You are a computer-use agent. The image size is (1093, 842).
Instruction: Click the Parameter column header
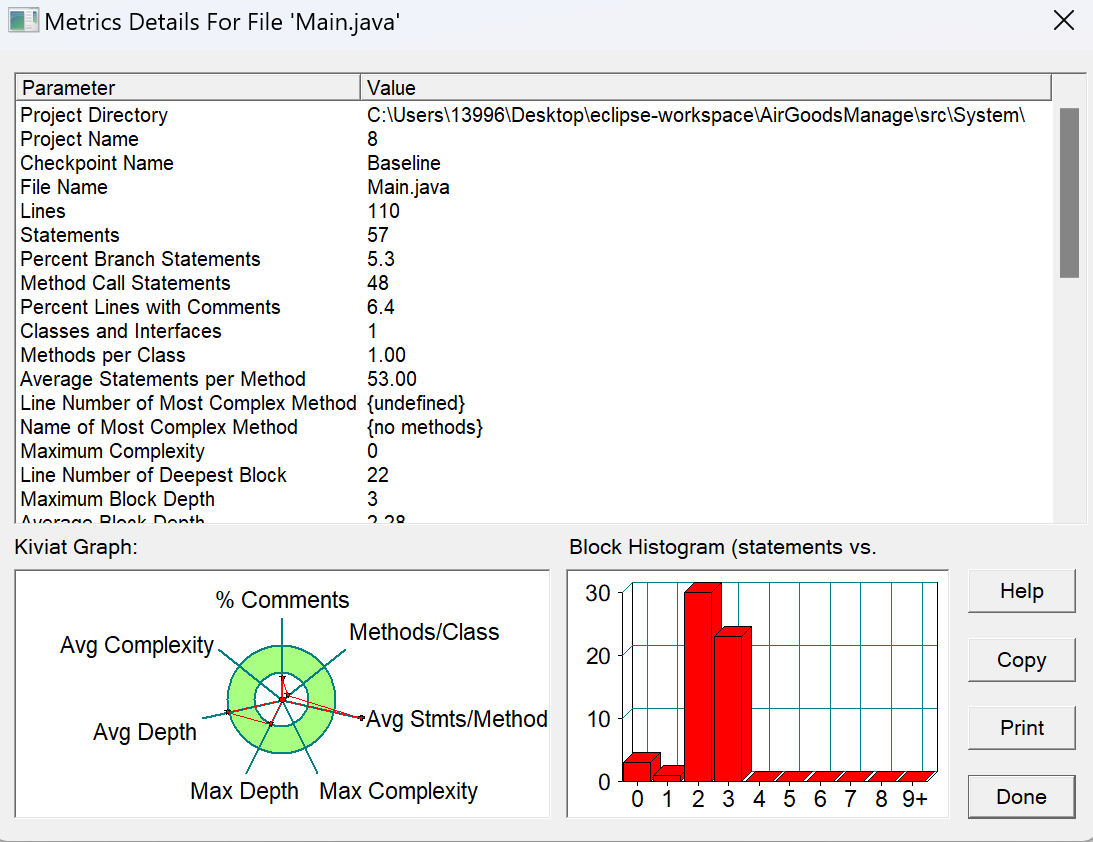[188, 88]
